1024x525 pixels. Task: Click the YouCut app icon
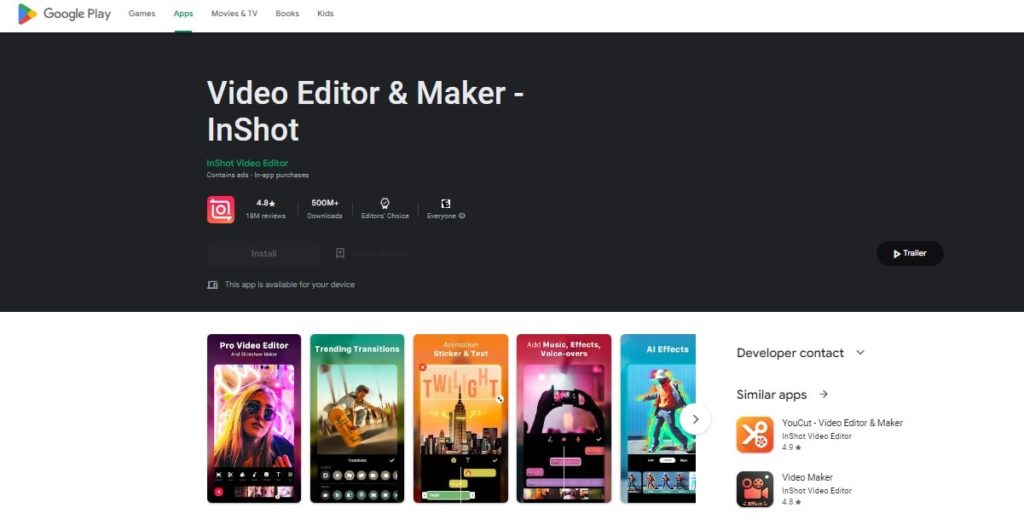point(755,435)
